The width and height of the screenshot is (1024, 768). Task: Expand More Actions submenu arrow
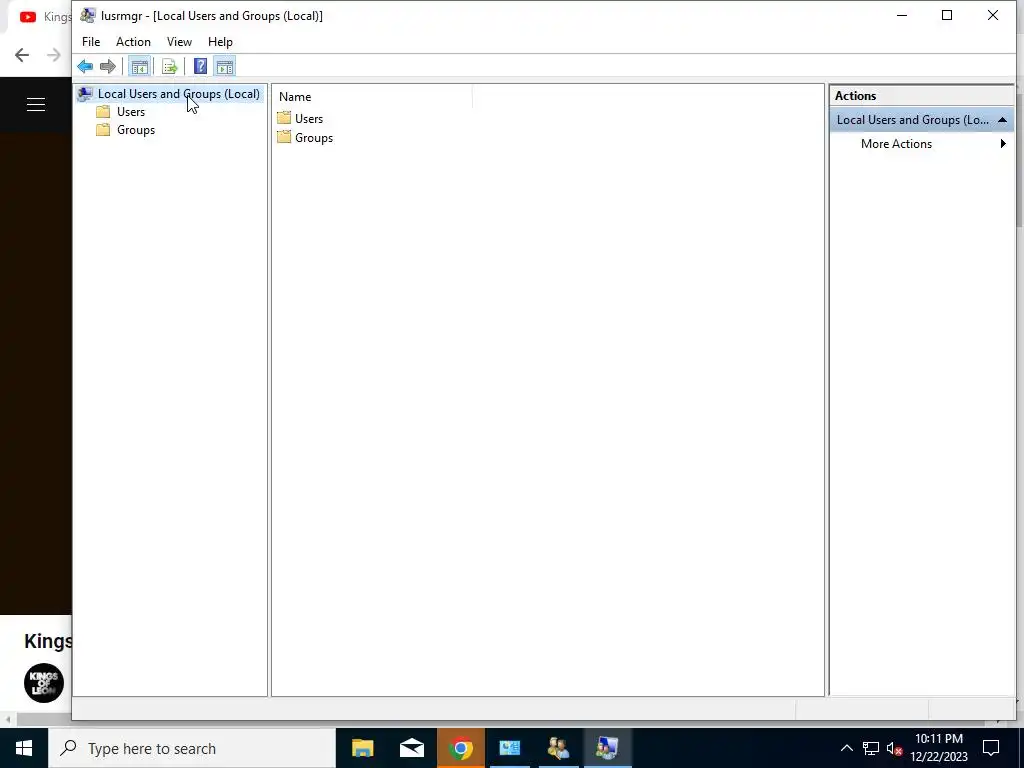pos(1003,144)
